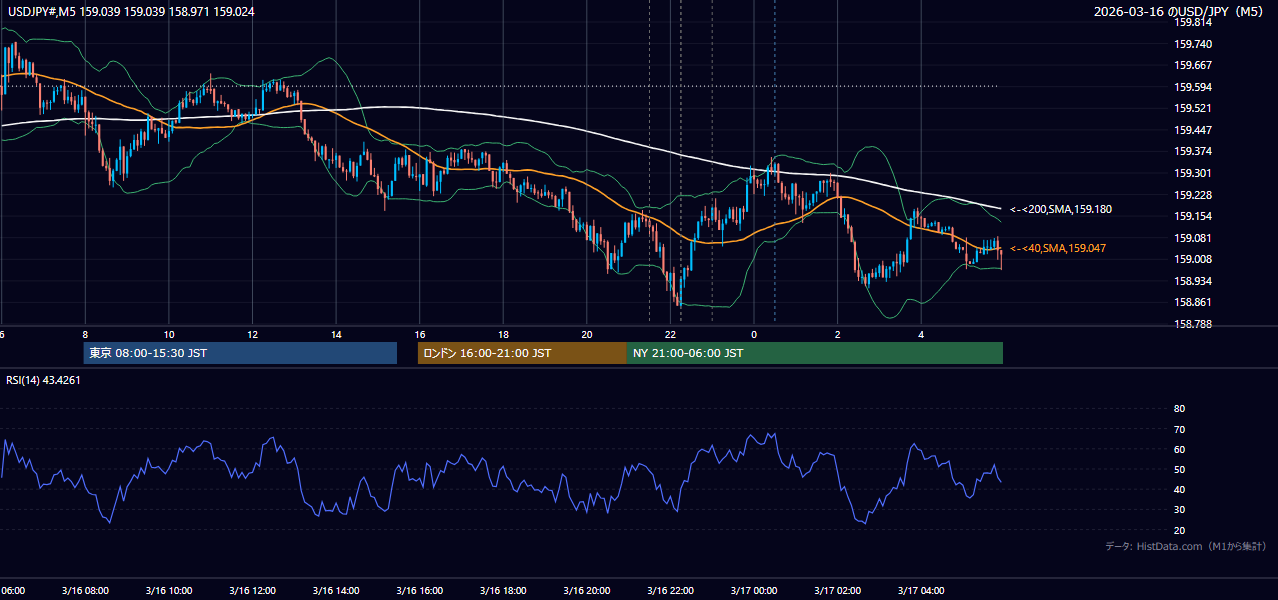Click the RSI axis level 80
The width and height of the screenshot is (1278, 600).
point(1179,409)
